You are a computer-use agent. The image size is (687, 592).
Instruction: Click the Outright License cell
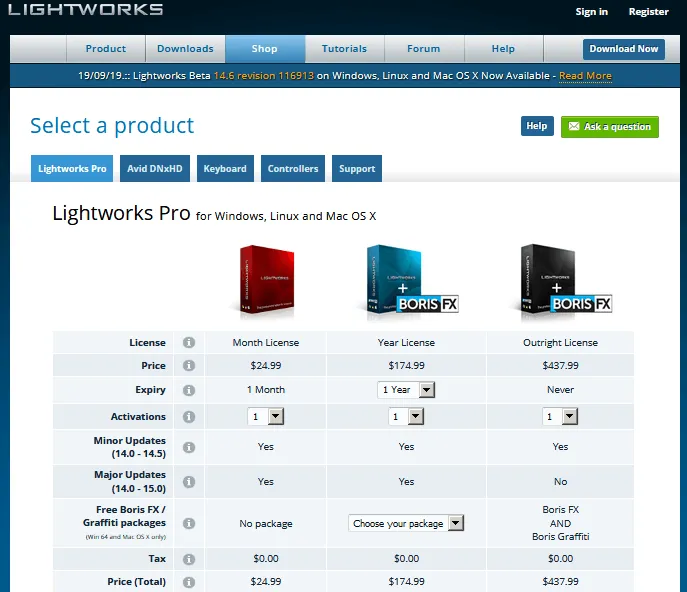tap(560, 343)
